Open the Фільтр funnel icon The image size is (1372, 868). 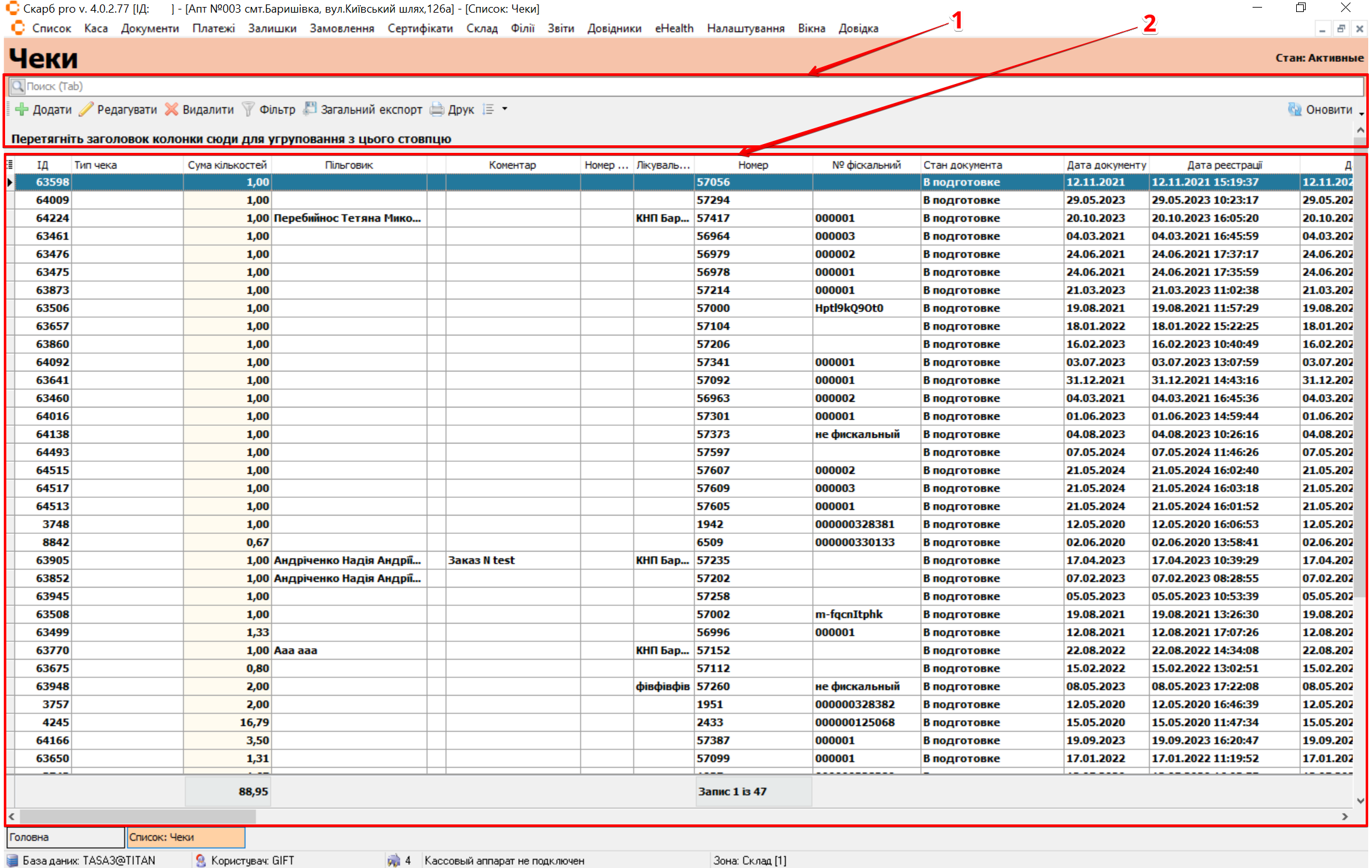pos(248,109)
